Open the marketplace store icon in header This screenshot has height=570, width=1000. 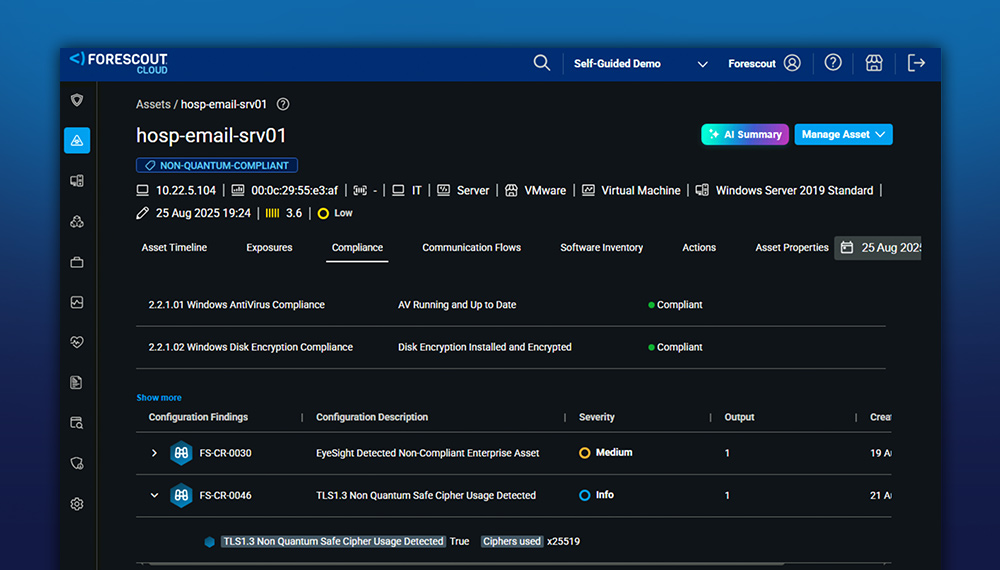[x=874, y=62]
